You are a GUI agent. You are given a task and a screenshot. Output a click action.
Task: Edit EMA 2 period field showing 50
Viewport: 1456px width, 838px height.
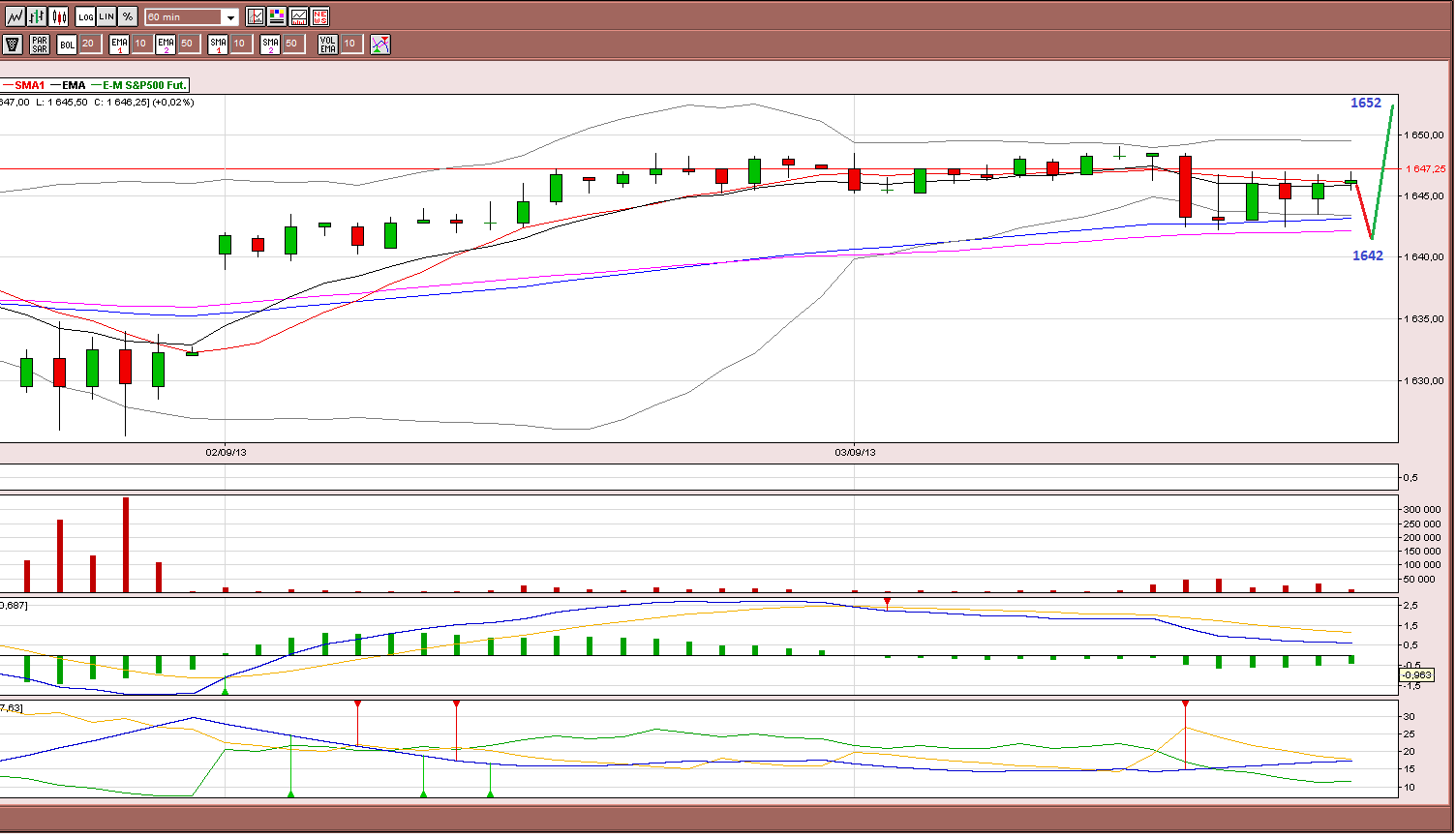pyautogui.click(x=188, y=45)
